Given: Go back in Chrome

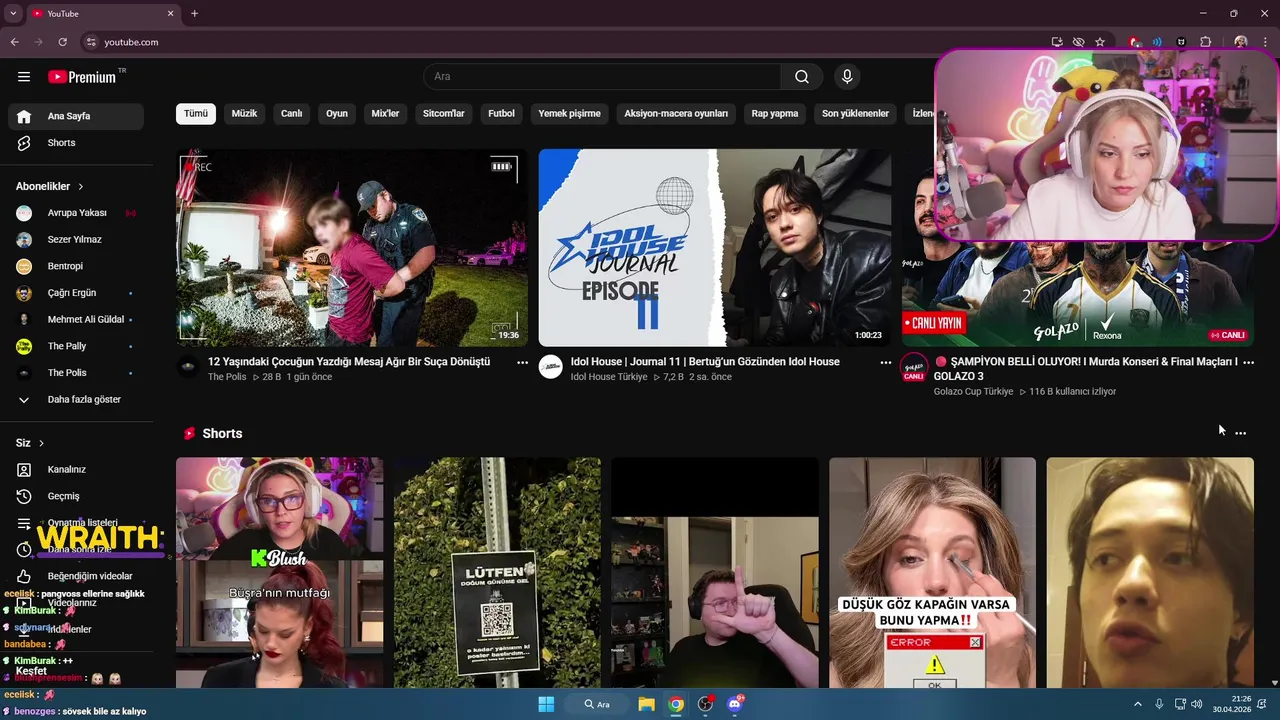Looking at the screenshot, I should [x=15, y=42].
